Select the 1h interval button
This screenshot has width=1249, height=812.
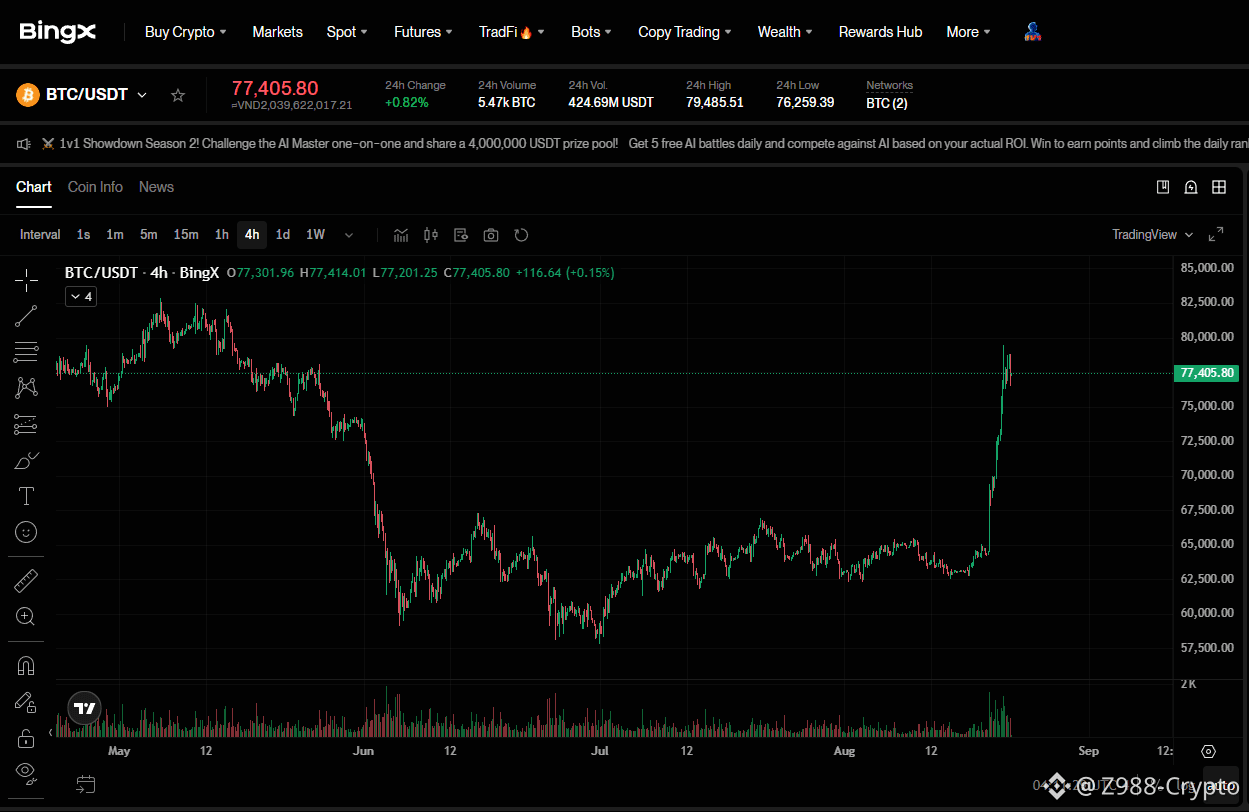click(x=221, y=235)
